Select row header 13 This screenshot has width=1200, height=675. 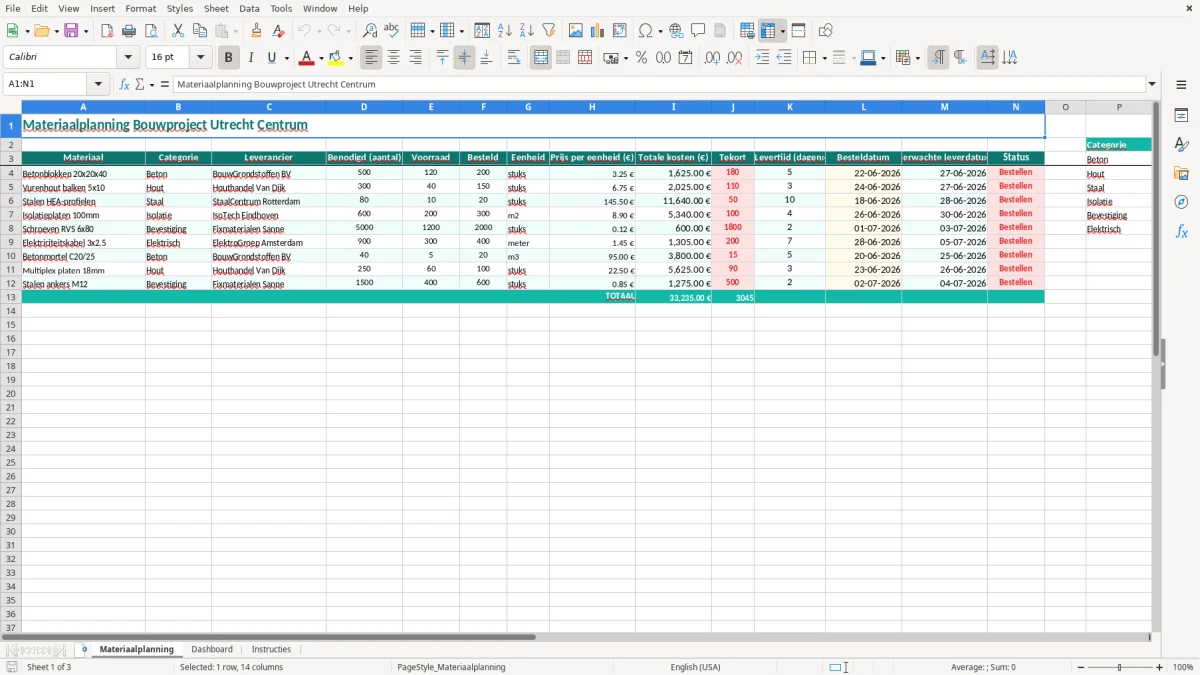pos(11,297)
